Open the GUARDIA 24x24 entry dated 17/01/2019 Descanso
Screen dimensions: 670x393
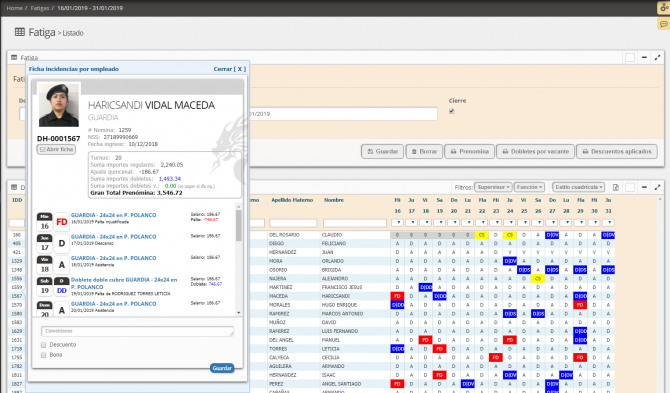(x=113, y=237)
